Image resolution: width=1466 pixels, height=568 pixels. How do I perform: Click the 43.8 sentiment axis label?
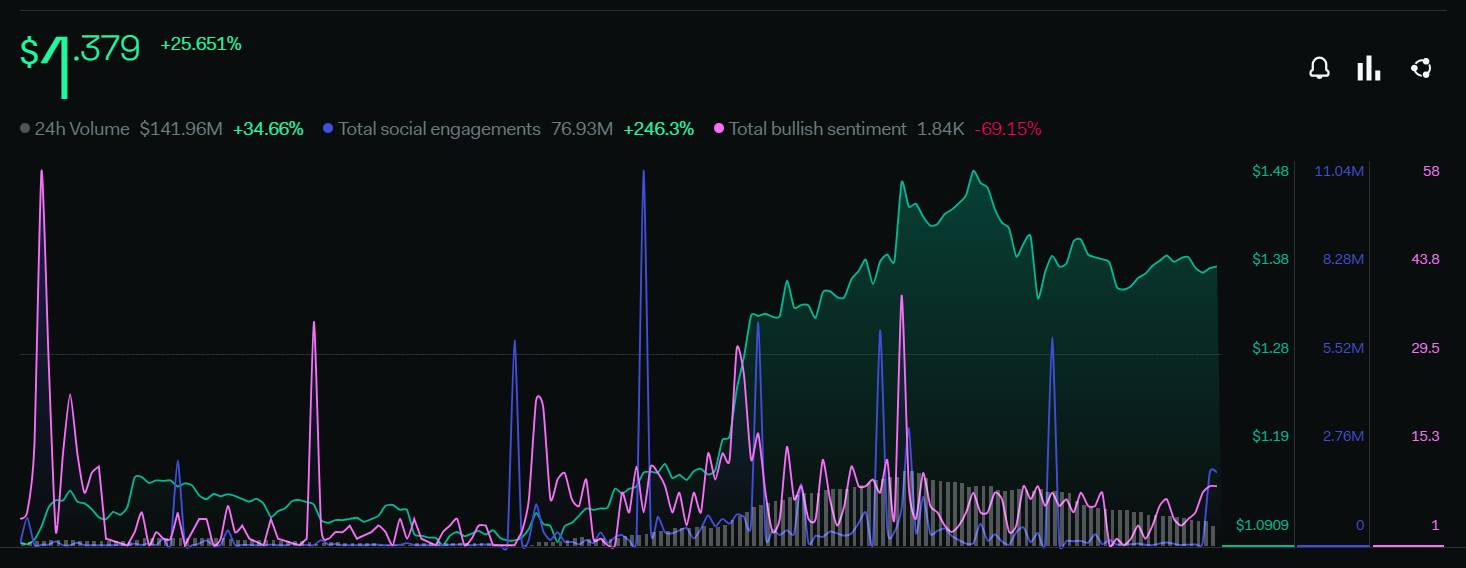1425,259
